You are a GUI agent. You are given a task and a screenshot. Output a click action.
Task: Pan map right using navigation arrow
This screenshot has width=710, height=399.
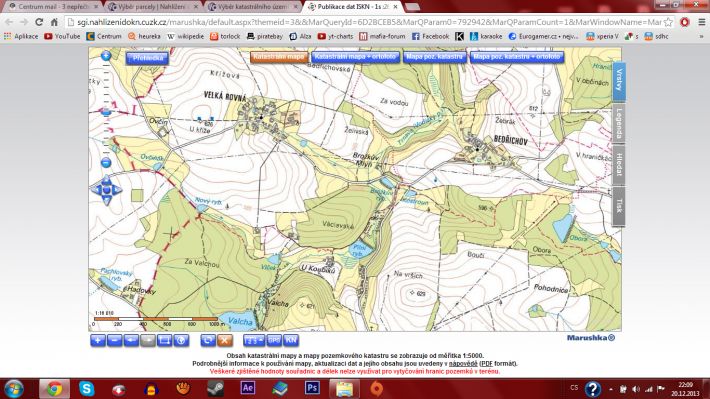pos(117,190)
